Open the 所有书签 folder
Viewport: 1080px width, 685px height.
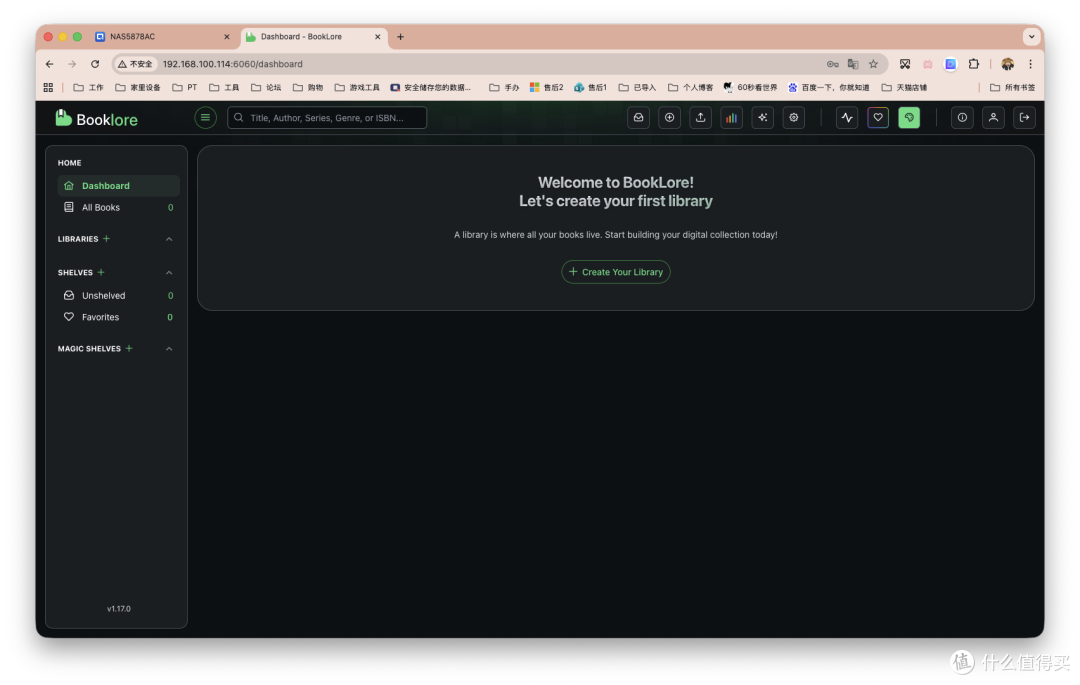(1012, 87)
